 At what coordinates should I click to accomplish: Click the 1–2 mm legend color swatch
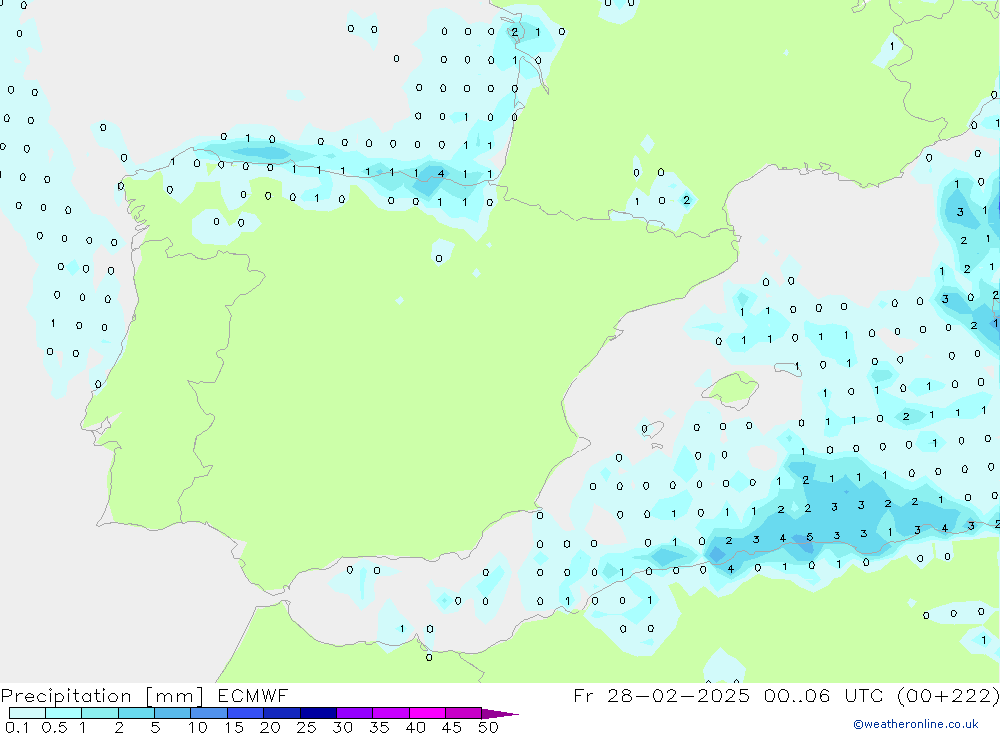coord(99,713)
